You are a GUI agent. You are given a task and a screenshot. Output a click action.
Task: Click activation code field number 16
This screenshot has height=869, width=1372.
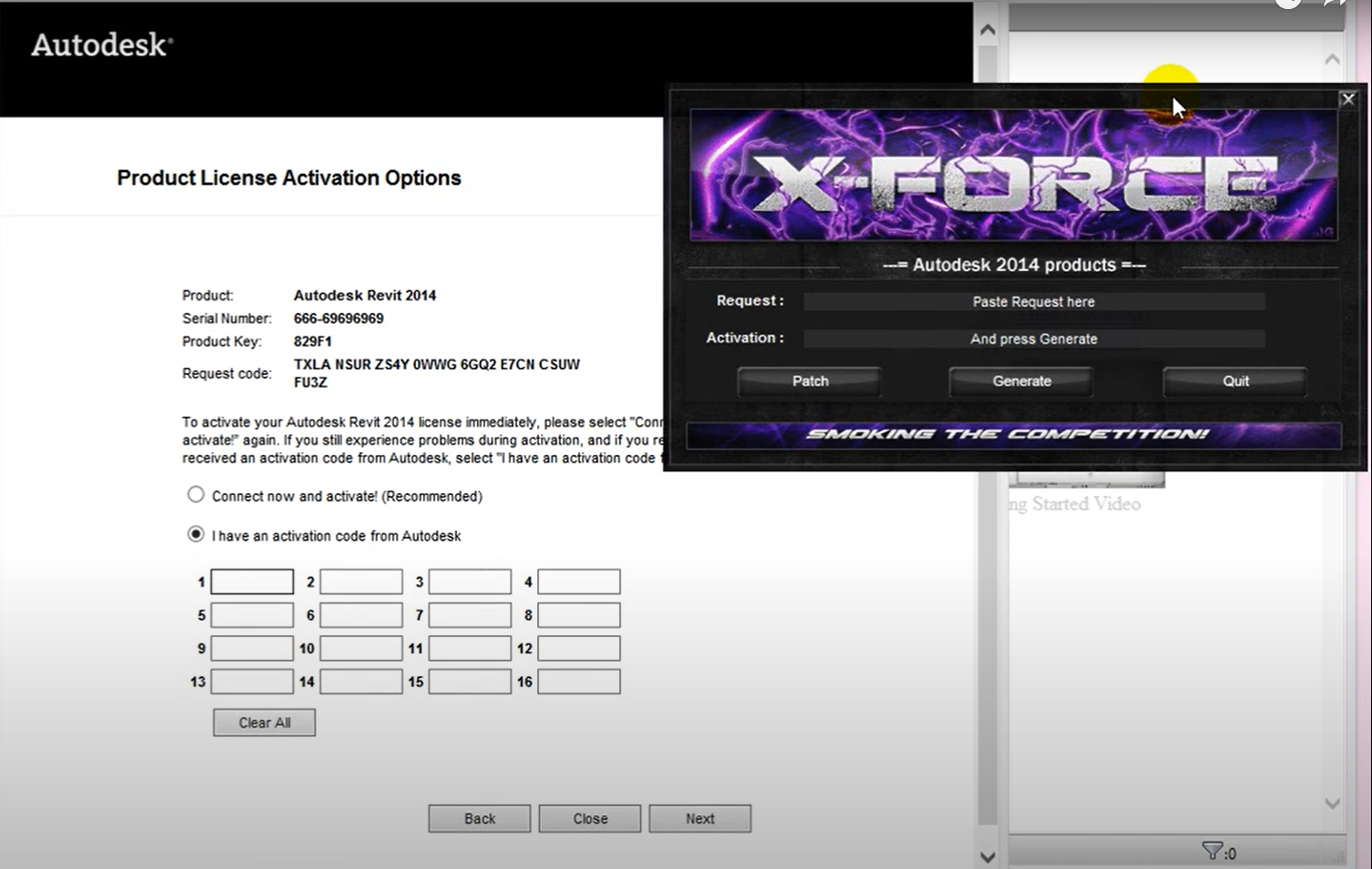579,682
